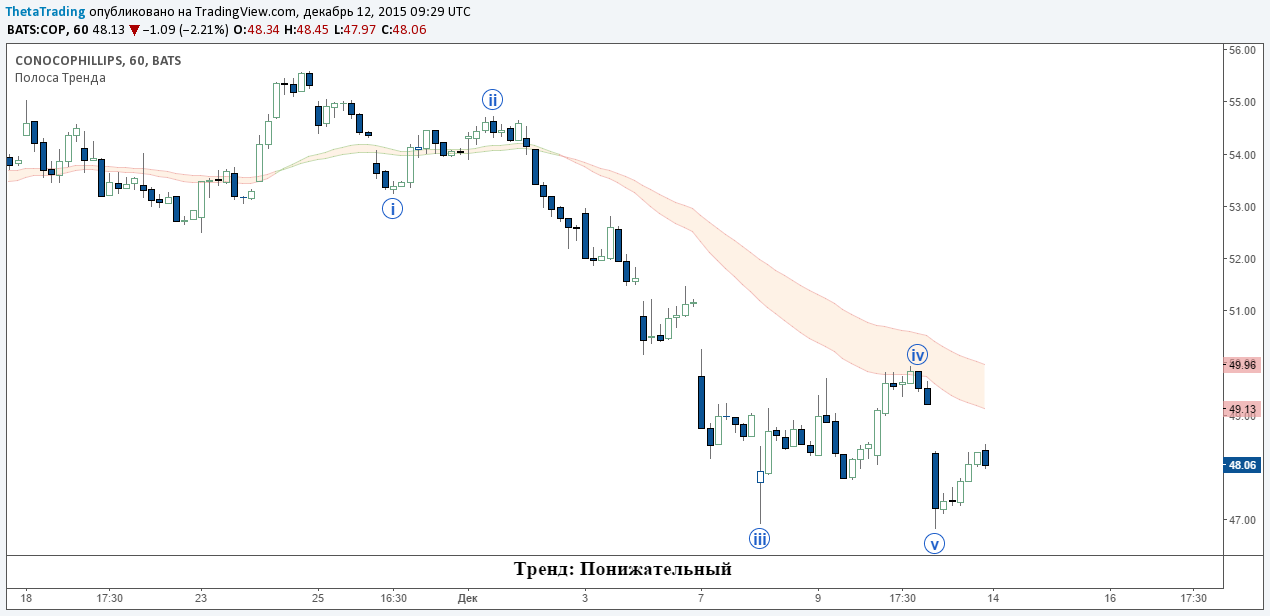Image resolution: width=1270 pixels, height=616 pixels.
Task: Click the Дек time axis label
Action: click(x=467, y=598)
